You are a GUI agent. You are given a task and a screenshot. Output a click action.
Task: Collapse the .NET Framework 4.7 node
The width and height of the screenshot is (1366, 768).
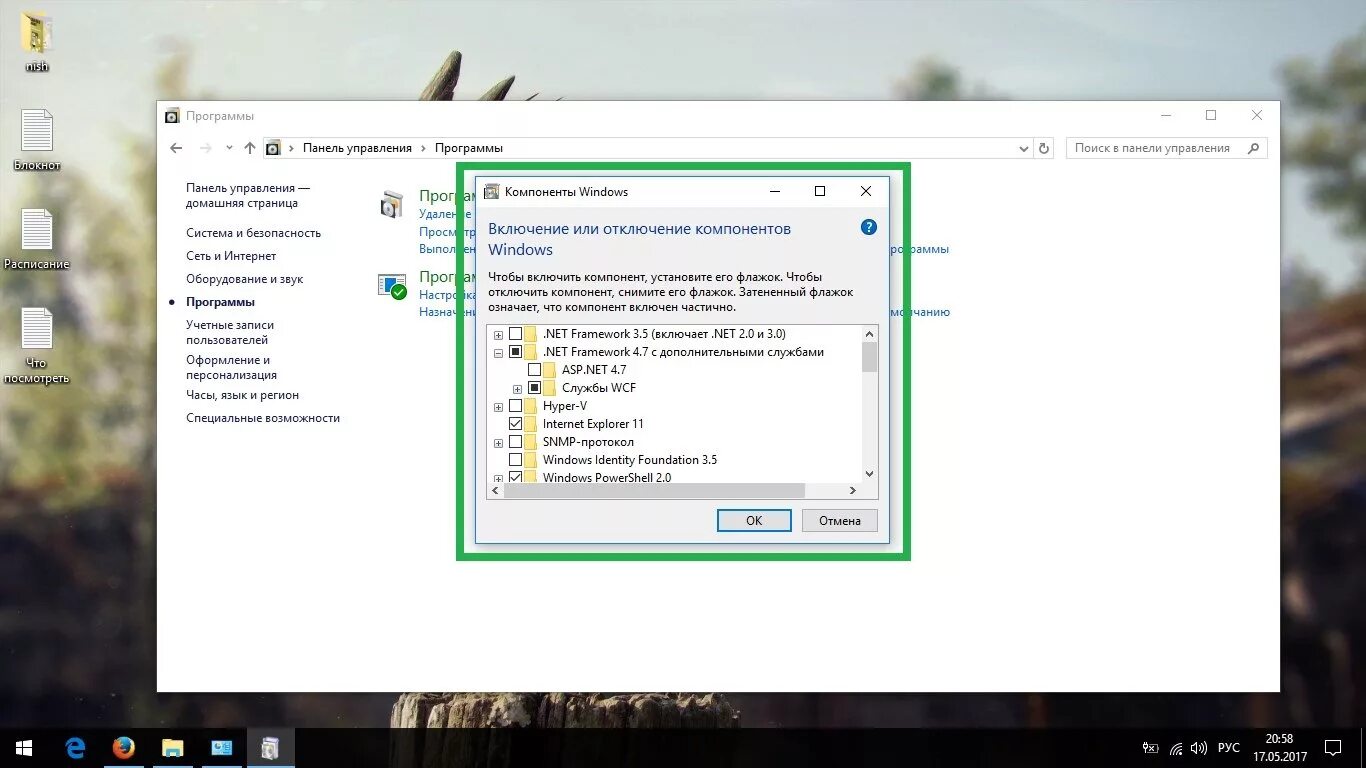click(x=498, y=353)
